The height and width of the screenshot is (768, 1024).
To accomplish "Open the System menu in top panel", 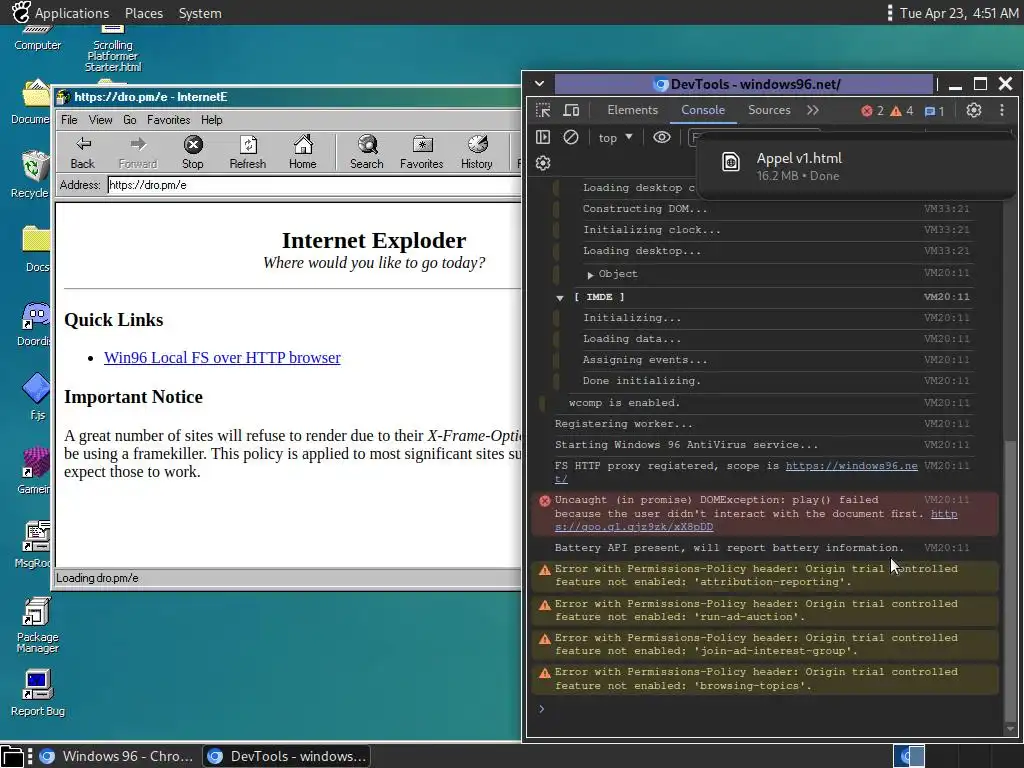I will (200, 13).
